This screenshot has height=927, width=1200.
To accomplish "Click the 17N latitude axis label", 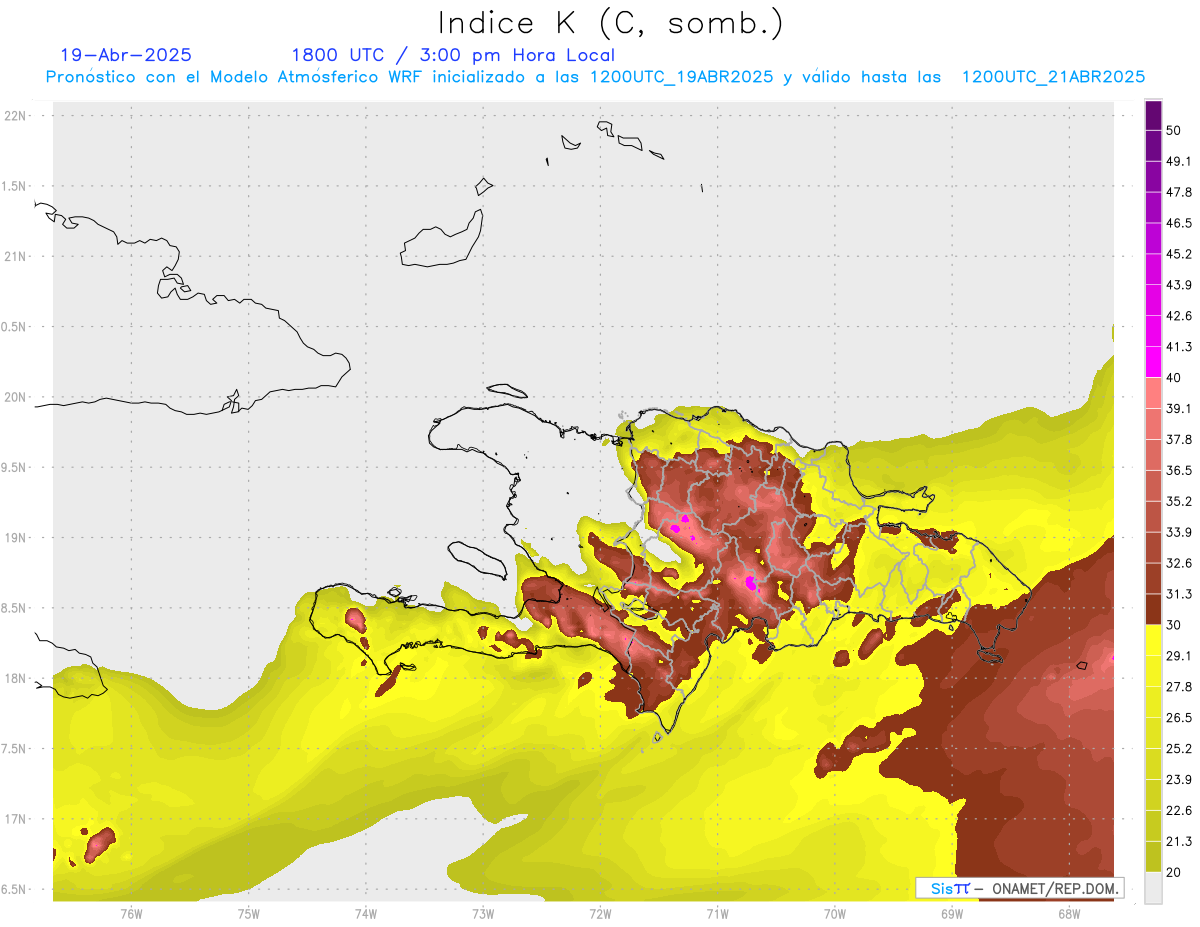I will pyautogui.click(x=16, y=819).
